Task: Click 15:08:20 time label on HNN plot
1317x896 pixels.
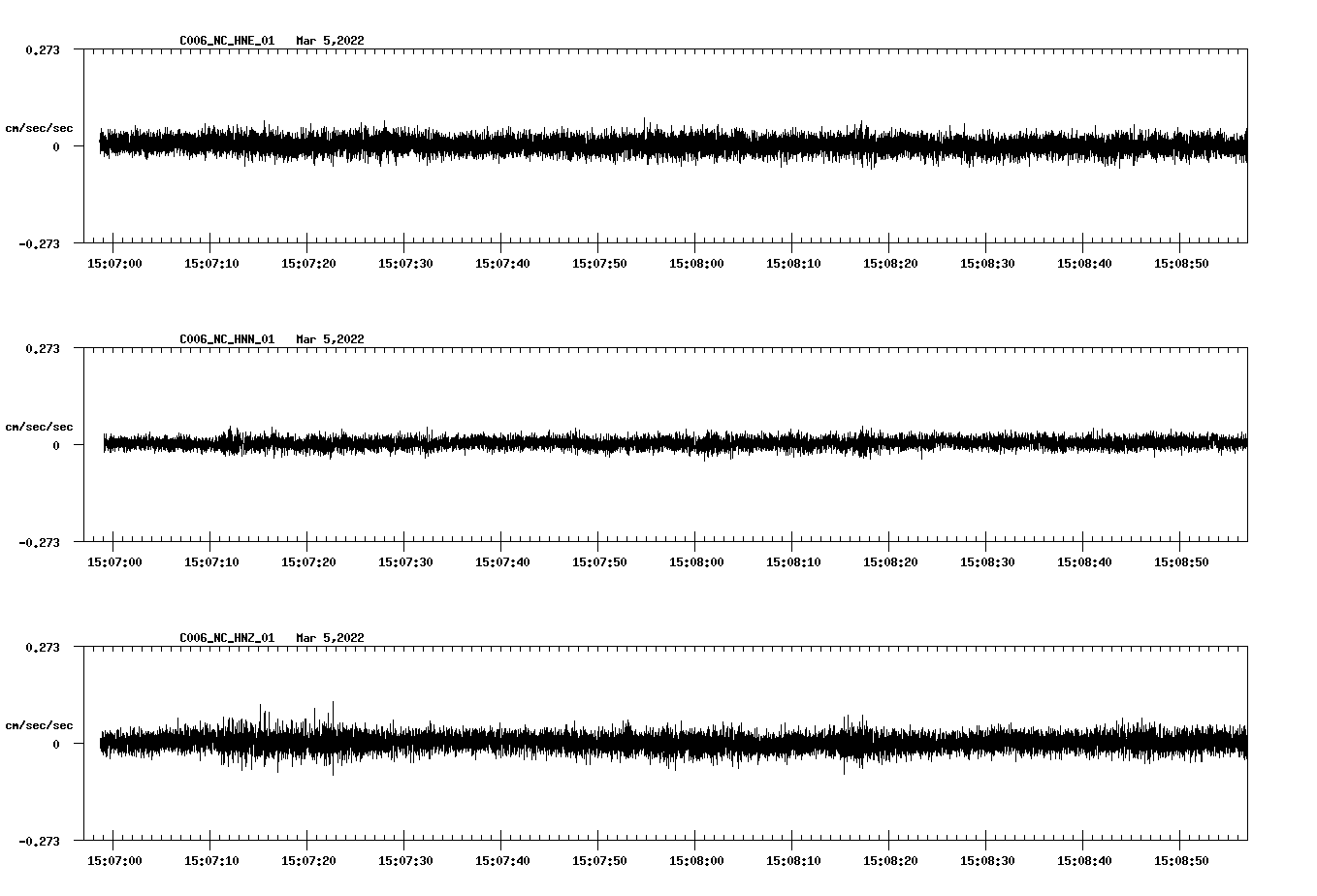Action: tap(890, 562)
